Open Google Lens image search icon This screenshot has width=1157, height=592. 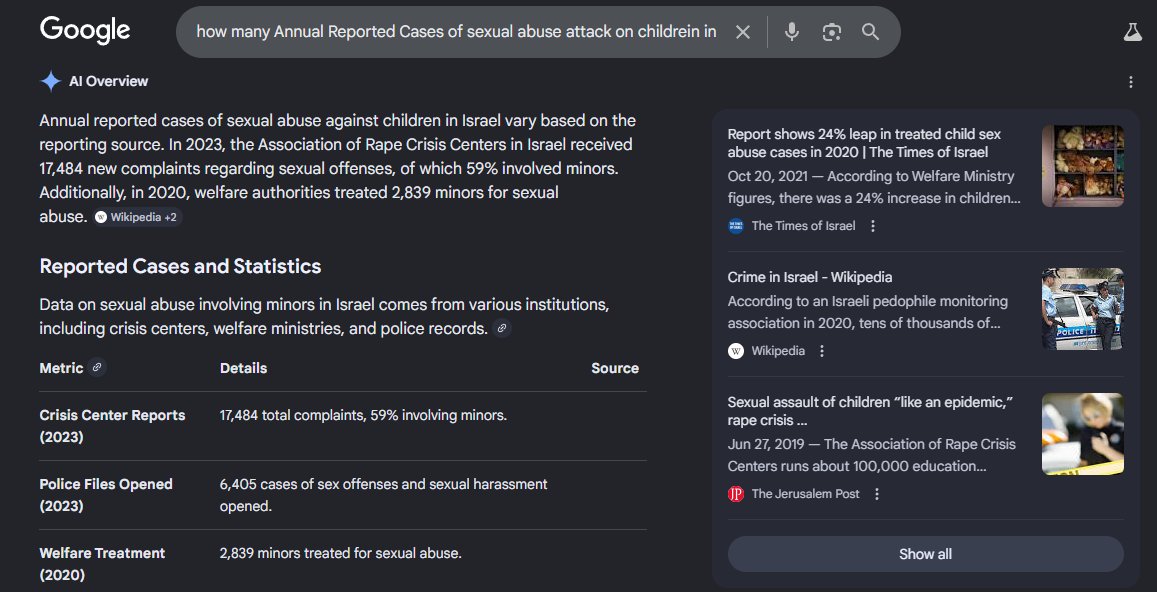(832, 32)
